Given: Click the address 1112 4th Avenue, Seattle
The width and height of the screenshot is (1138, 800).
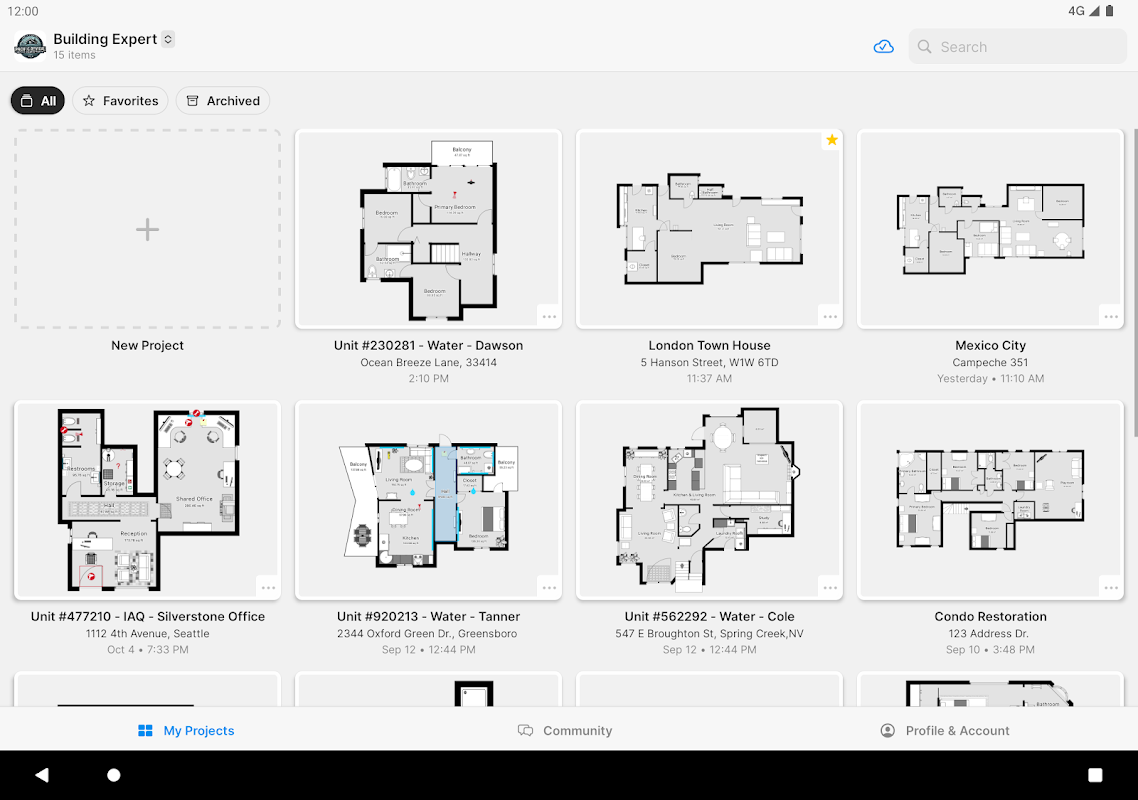Looking at the screenshot, I should point(147,633).
